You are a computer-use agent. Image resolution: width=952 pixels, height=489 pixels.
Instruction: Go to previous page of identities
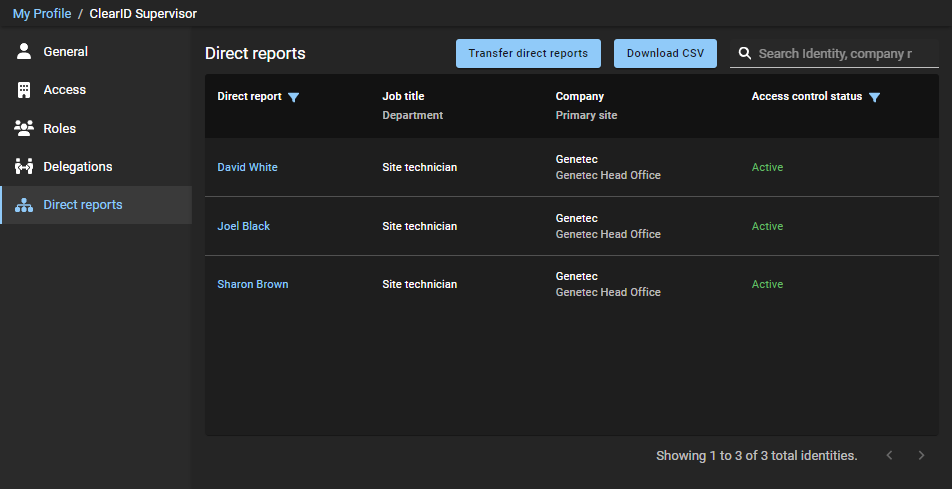889,456
